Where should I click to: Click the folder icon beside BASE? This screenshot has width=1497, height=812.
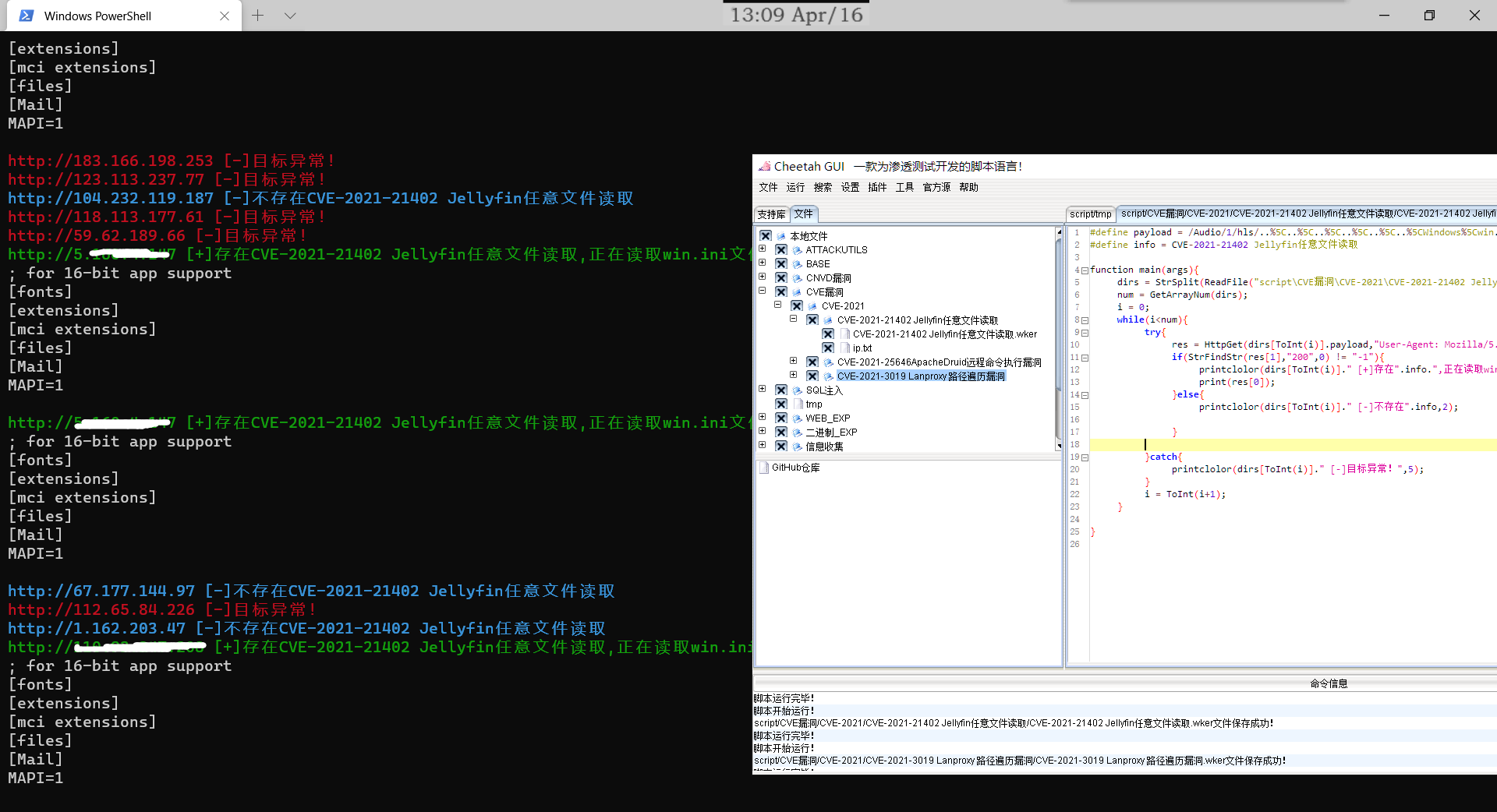(798, 264)
